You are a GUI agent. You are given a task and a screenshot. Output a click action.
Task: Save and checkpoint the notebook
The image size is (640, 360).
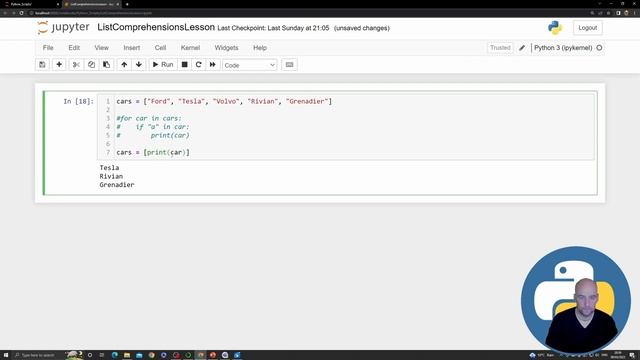pyautogui.click(x=42, y=64)
